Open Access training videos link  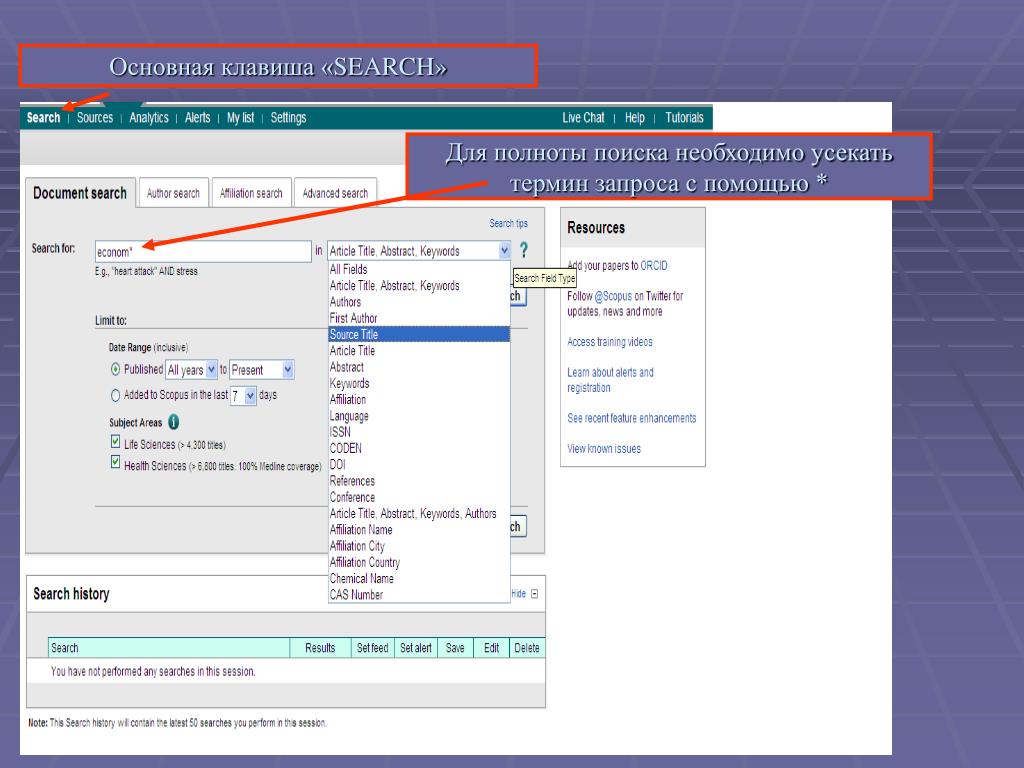[609, 342]
